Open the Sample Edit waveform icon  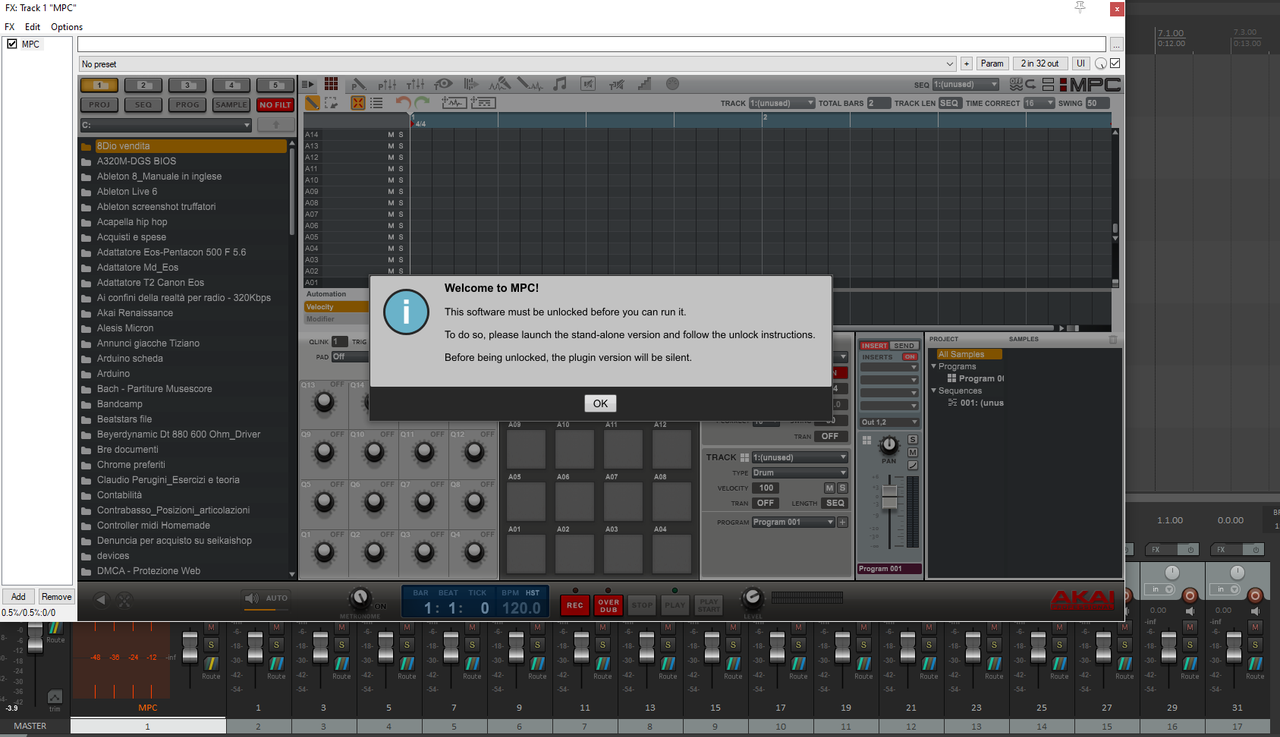(x=529, y=85)
